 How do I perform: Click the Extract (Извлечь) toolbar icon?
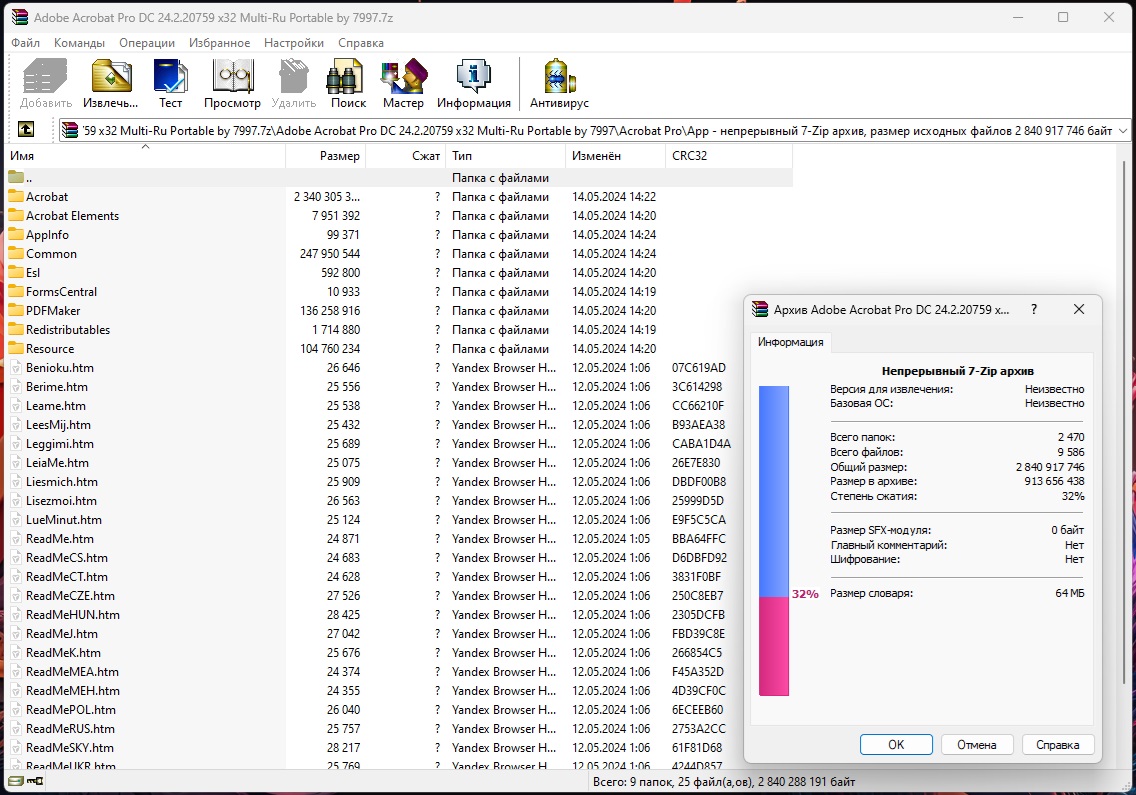(x=111, y=78)
